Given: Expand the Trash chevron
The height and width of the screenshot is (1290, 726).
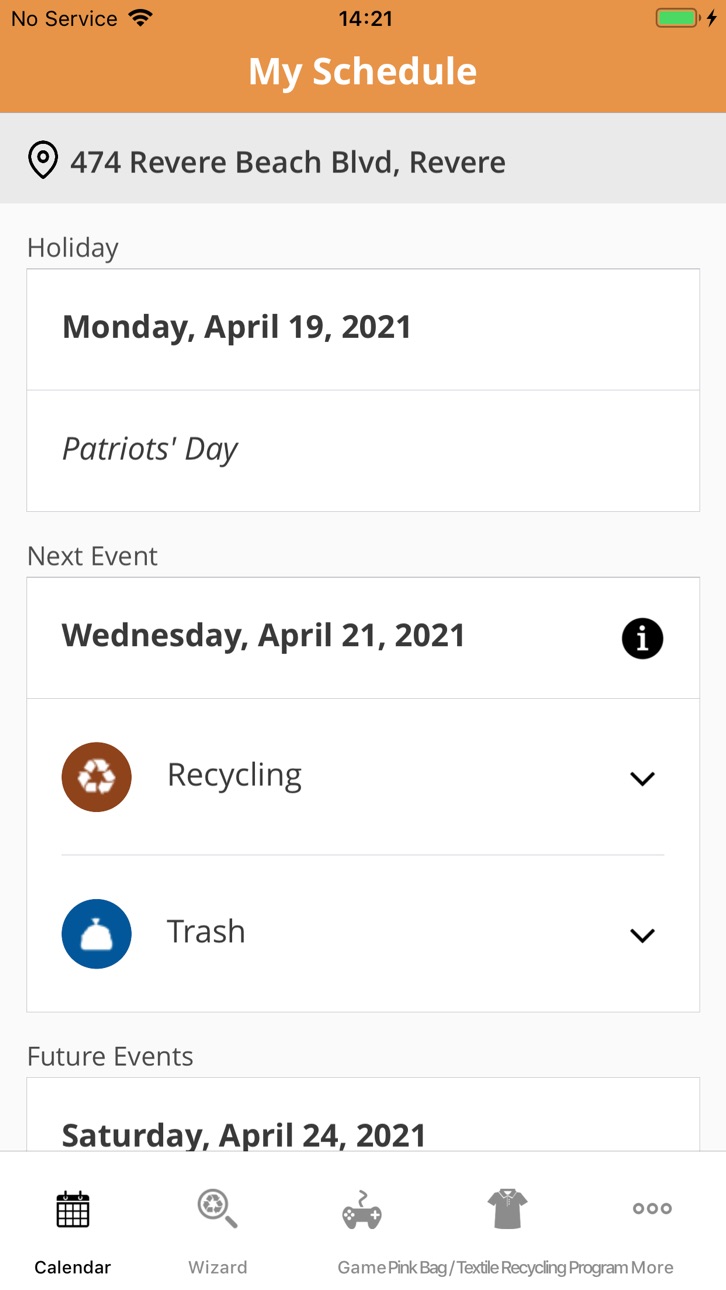Looking at the screenshot, I should tap(642, 935).
